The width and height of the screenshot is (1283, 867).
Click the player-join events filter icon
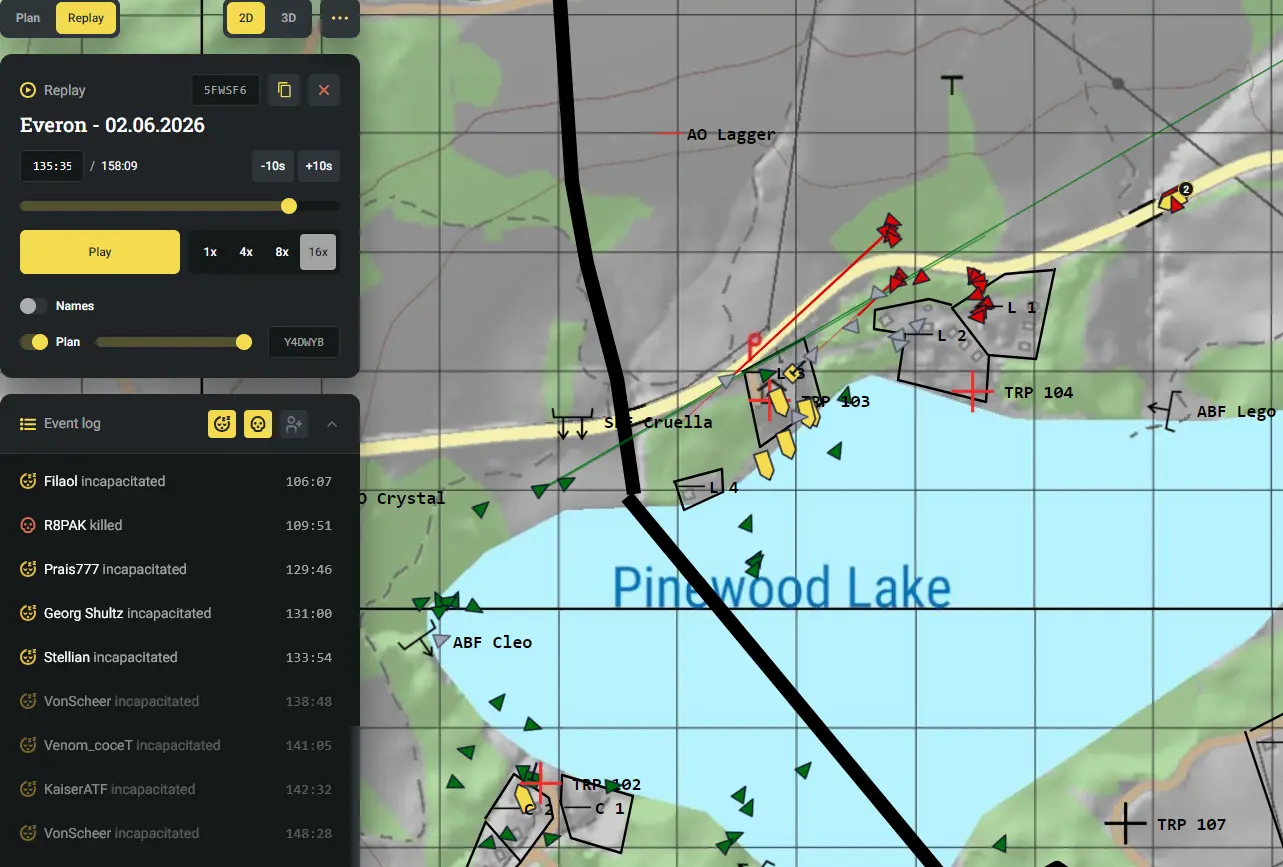(294, 424)
